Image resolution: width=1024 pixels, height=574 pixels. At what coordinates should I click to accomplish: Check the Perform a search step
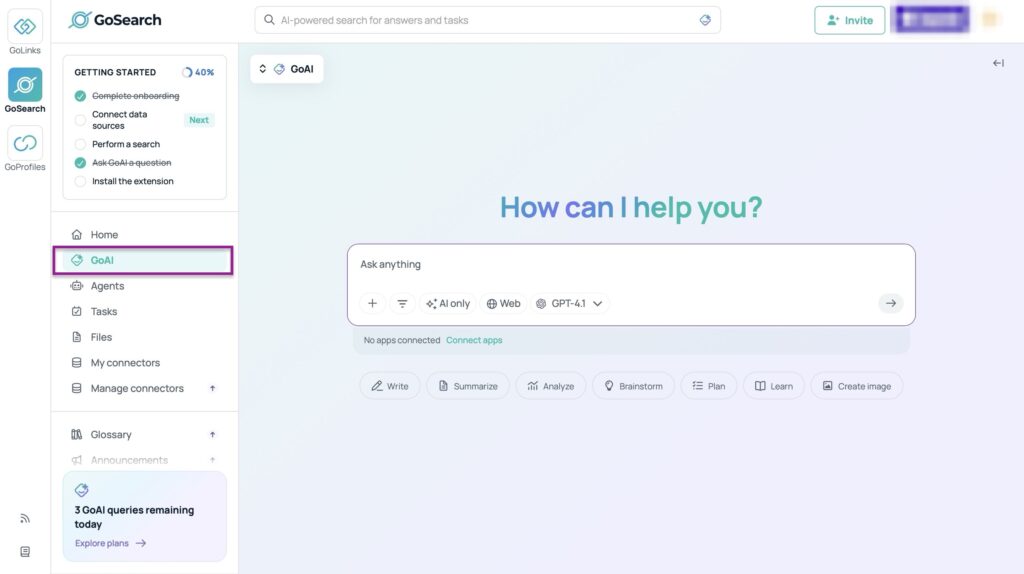coord(80,144)
